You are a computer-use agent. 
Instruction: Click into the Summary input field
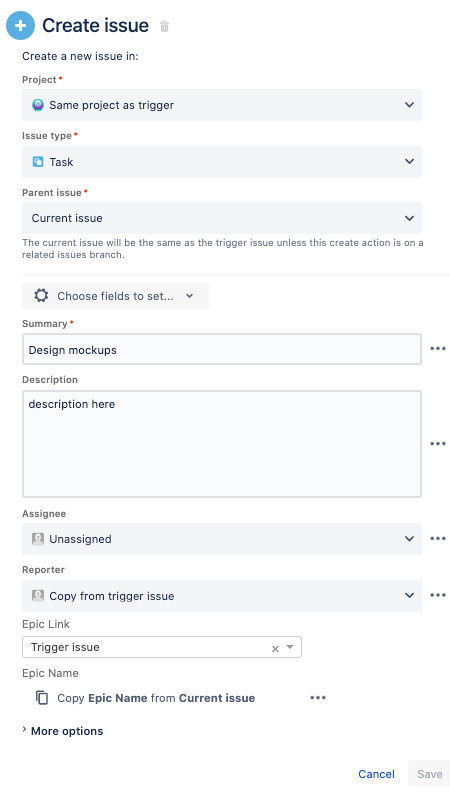[x=222, y=349]
